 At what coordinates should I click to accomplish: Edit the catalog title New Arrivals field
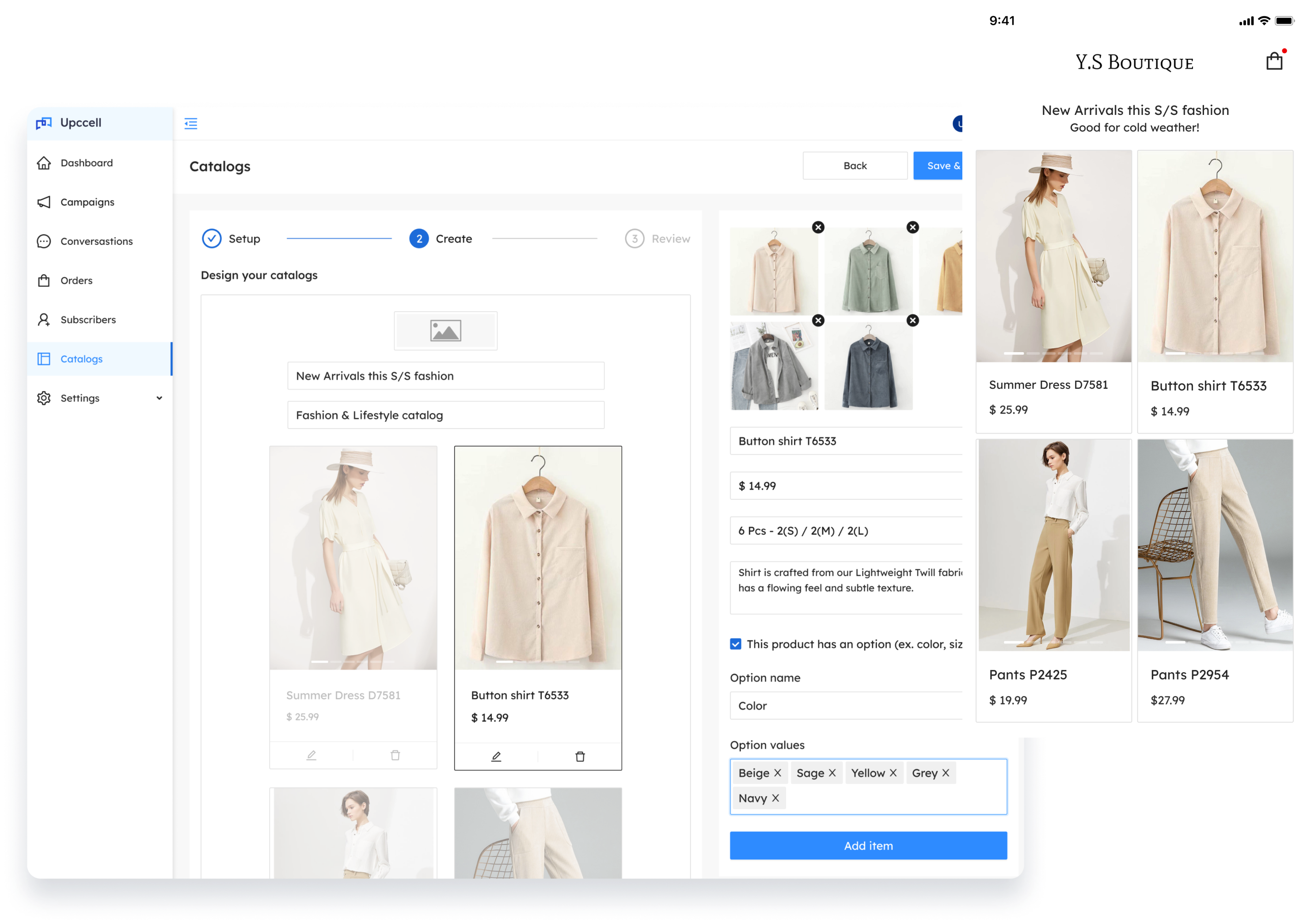coord(446,376)
